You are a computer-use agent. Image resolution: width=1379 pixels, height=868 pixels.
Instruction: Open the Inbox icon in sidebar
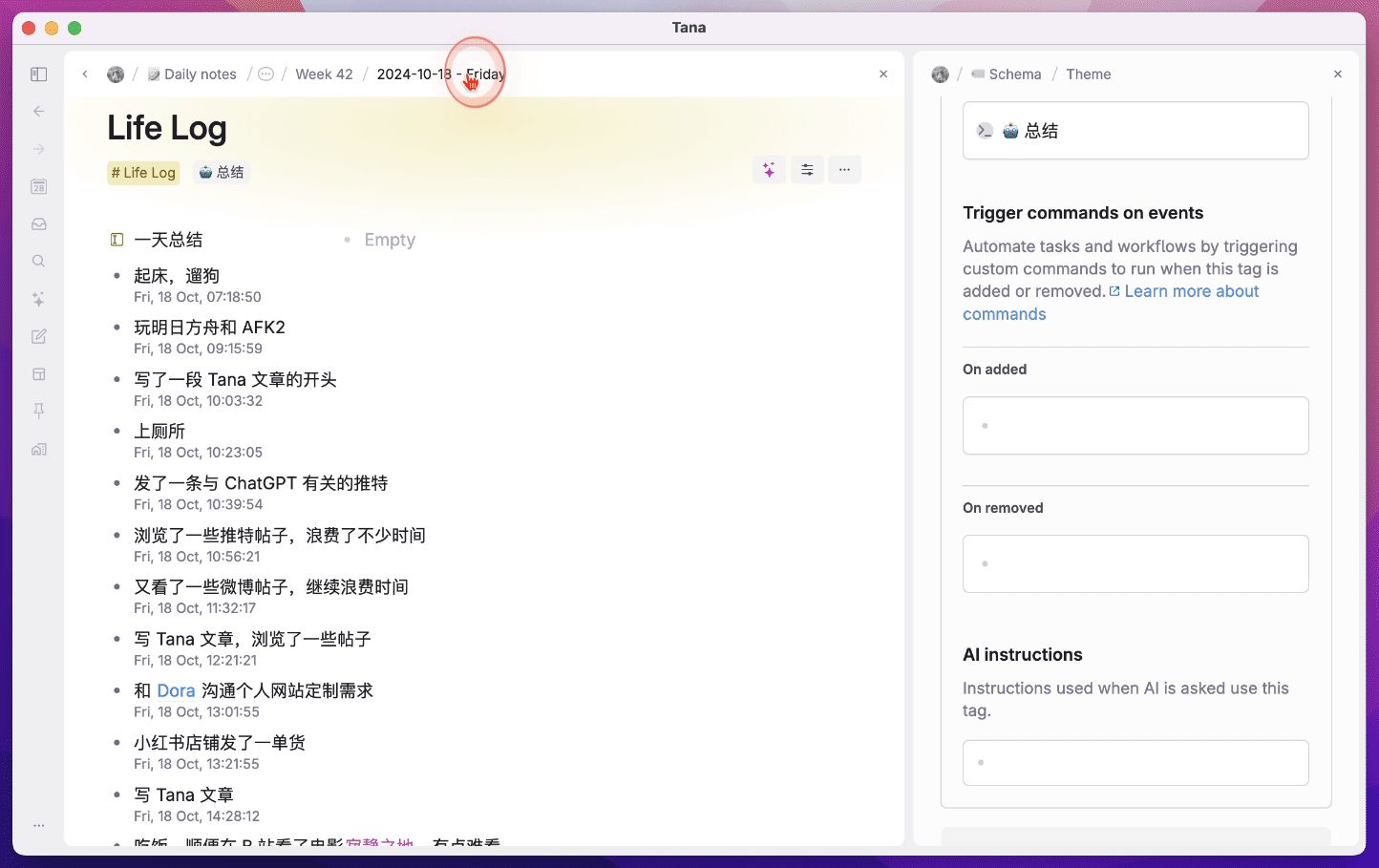pos(39,224)
